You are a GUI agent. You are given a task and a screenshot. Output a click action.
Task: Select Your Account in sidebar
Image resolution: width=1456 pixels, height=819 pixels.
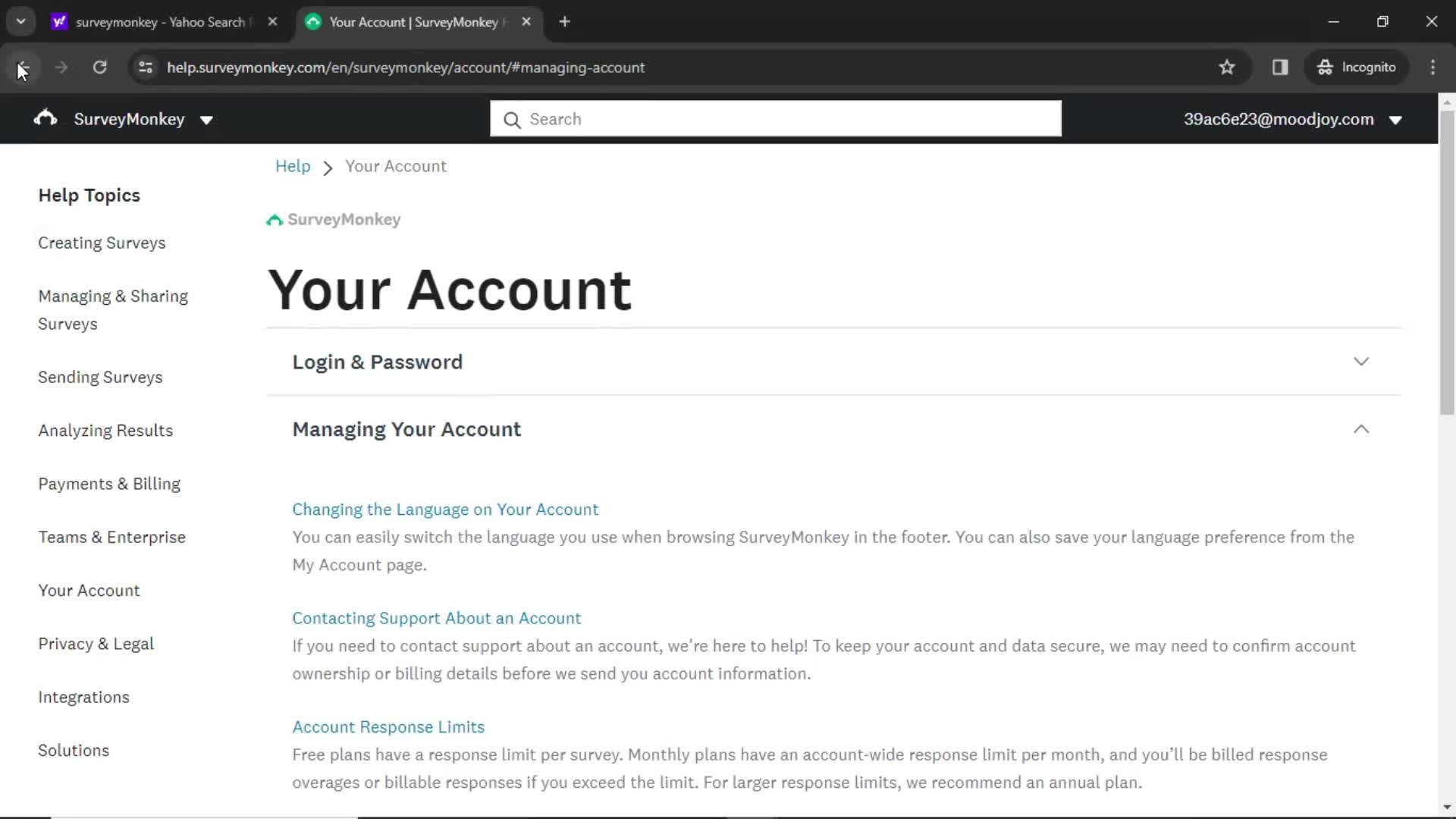tap(89, 590)
